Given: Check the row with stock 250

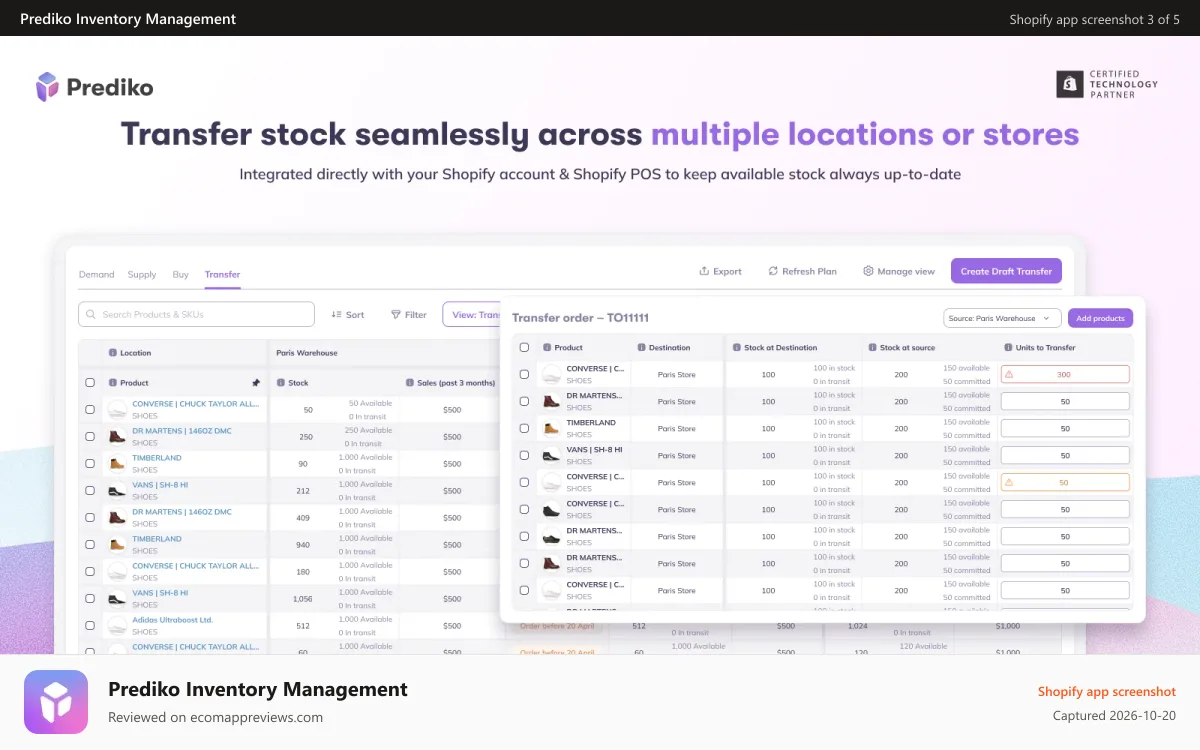Looking at the screenshot, I should (90, 437).
